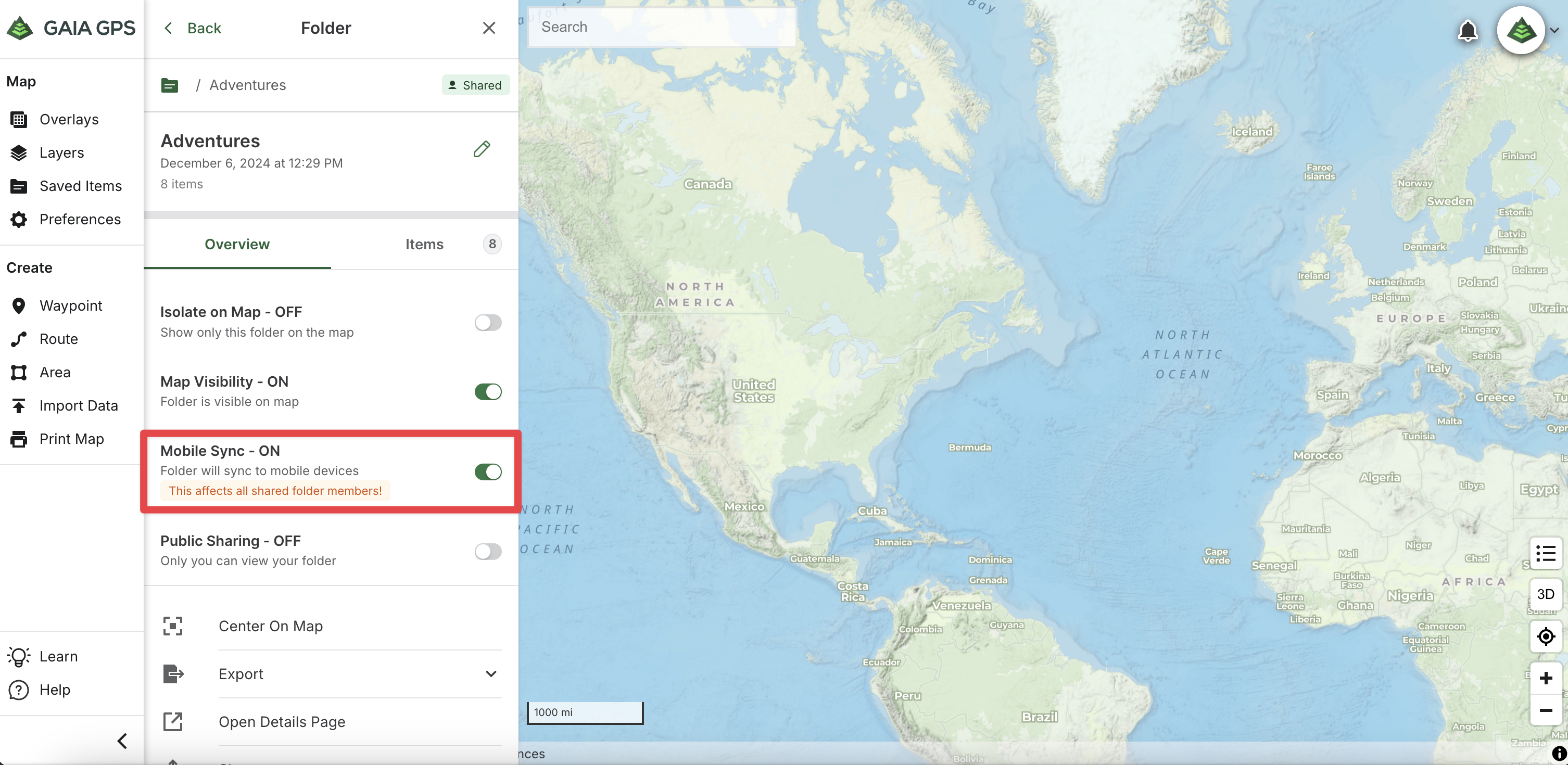Image resolution: width=1568 pixels, height=765 pixels.
Task: Click in the map Search field
Action: click(661, 27)
